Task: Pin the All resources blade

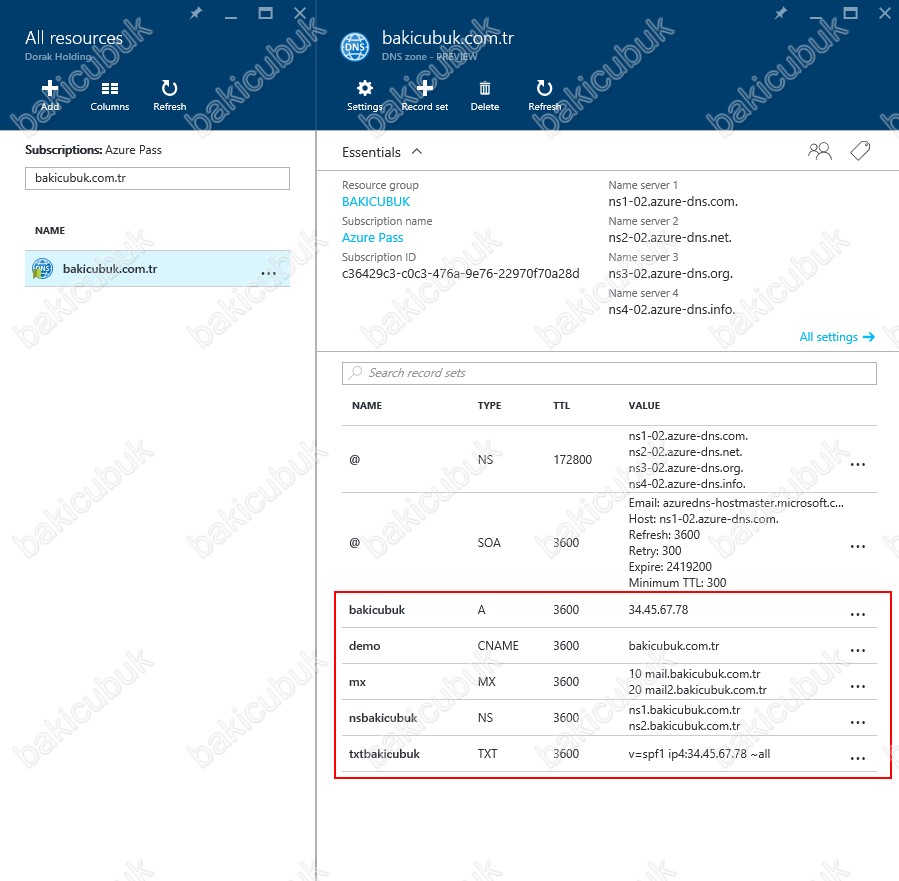Action: pos(196,13)
